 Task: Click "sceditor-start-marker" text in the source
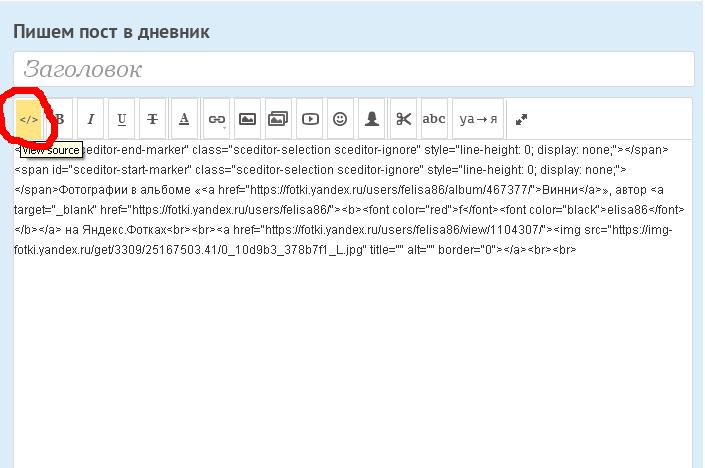(132, 170)
